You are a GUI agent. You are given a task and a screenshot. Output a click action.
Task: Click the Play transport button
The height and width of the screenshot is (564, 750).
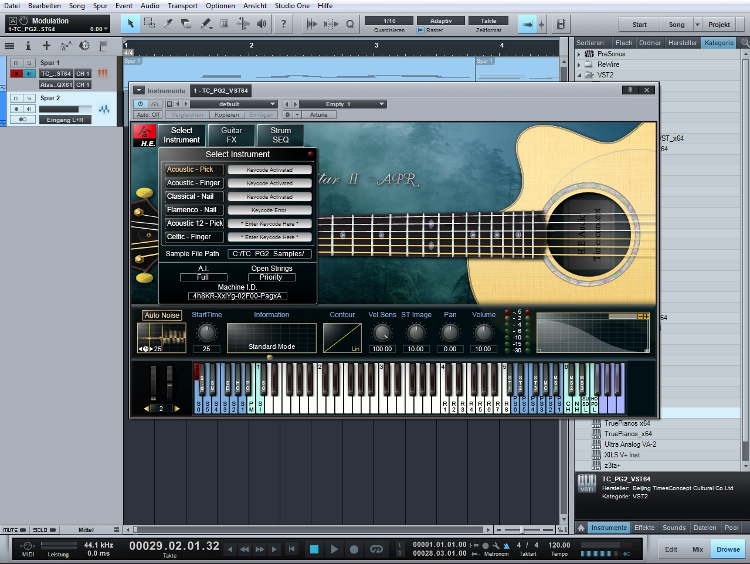(x=334, y=549)
